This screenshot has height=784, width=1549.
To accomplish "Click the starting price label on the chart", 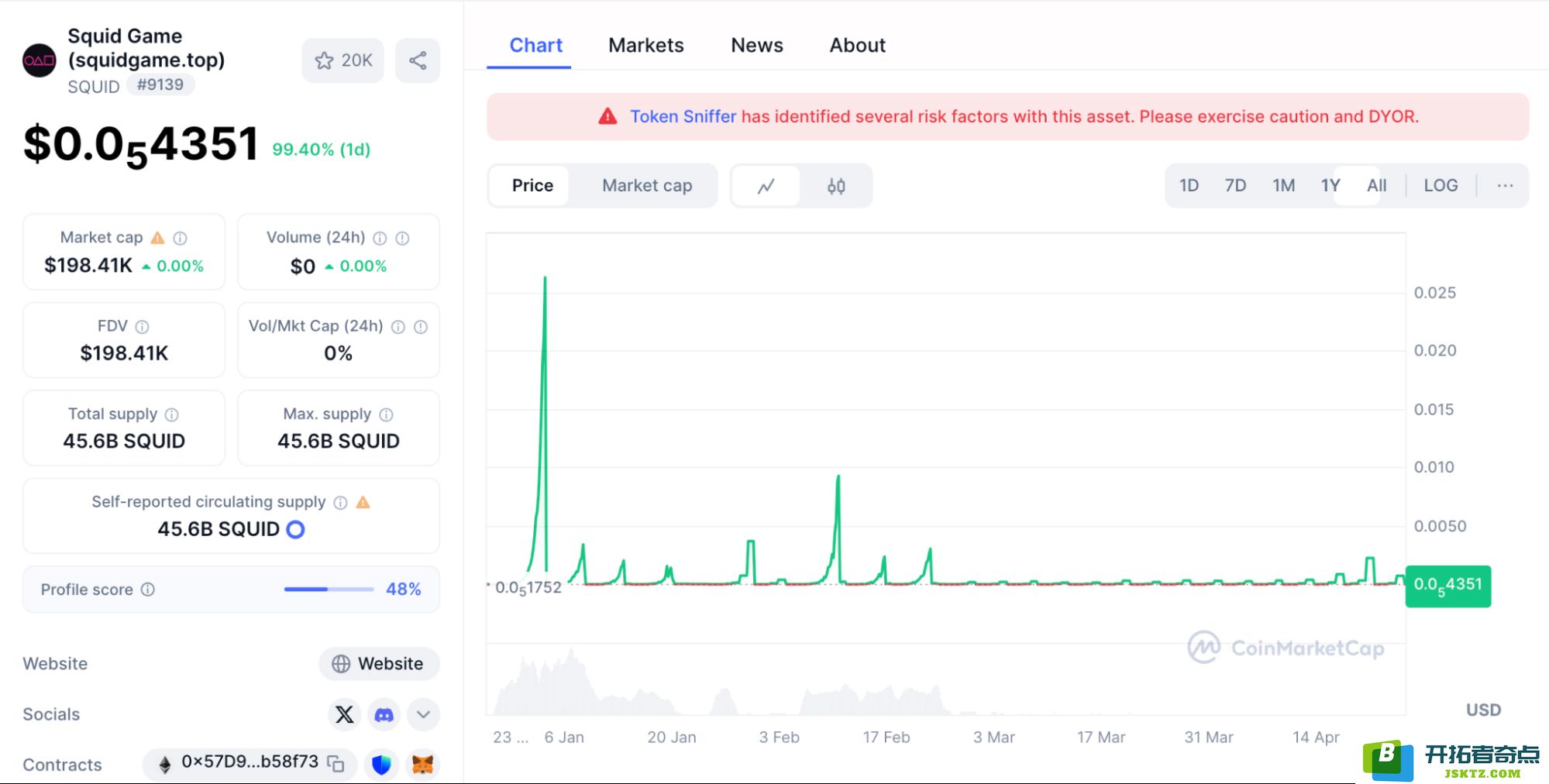I will point(528,588).
